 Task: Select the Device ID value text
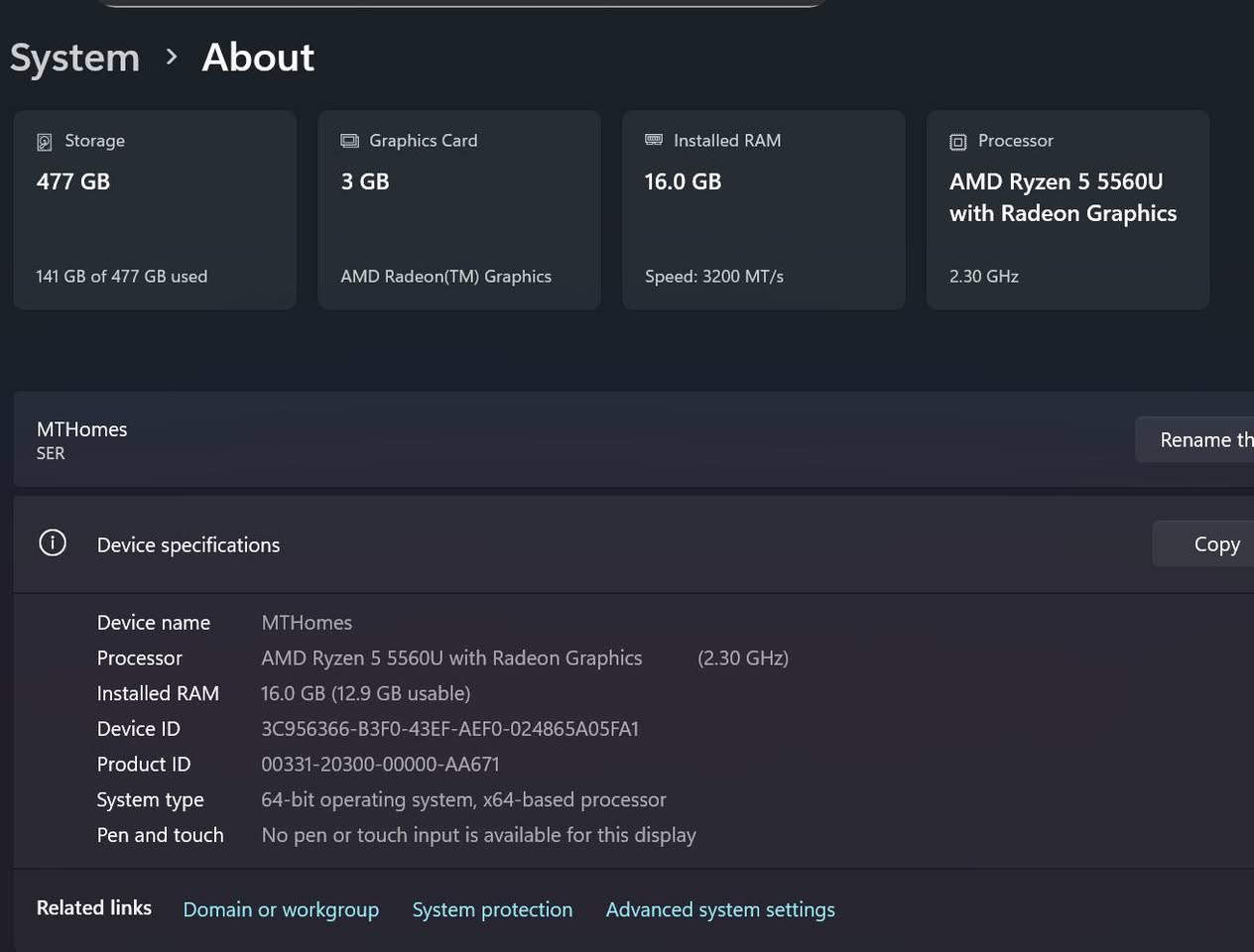449,728
